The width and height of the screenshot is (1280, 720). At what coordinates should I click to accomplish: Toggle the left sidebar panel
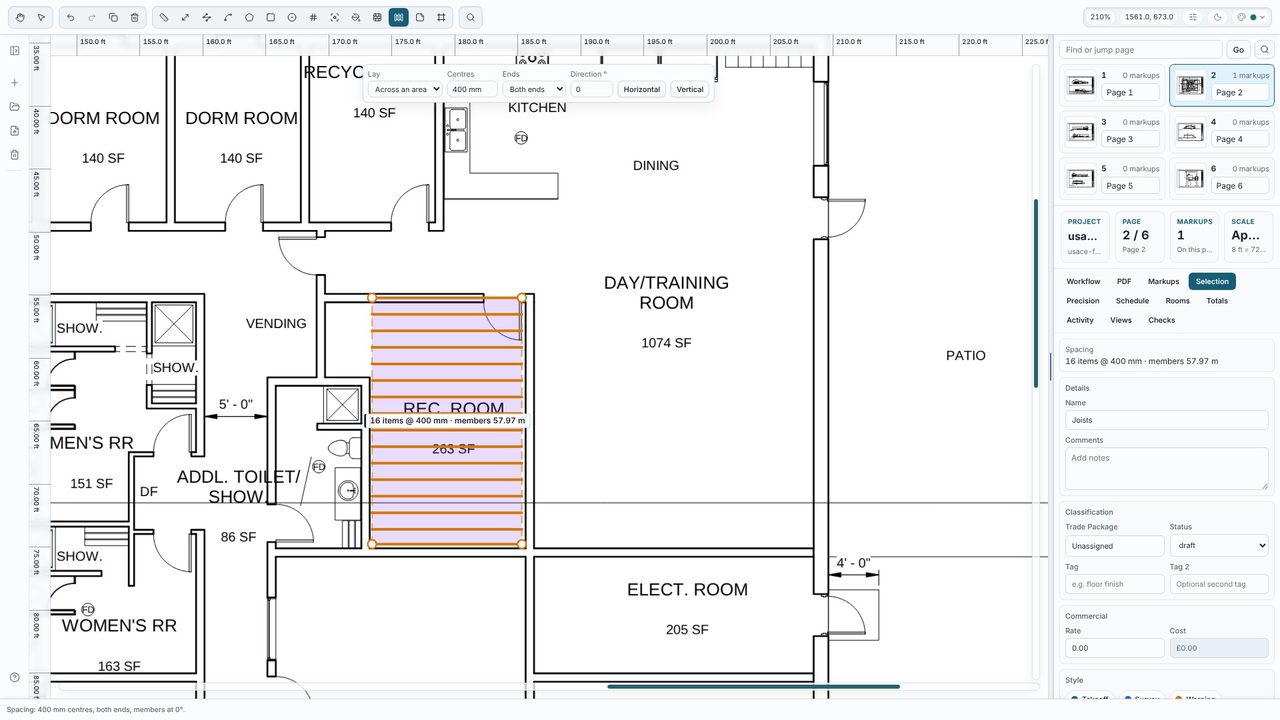click(x=15, y=51)
